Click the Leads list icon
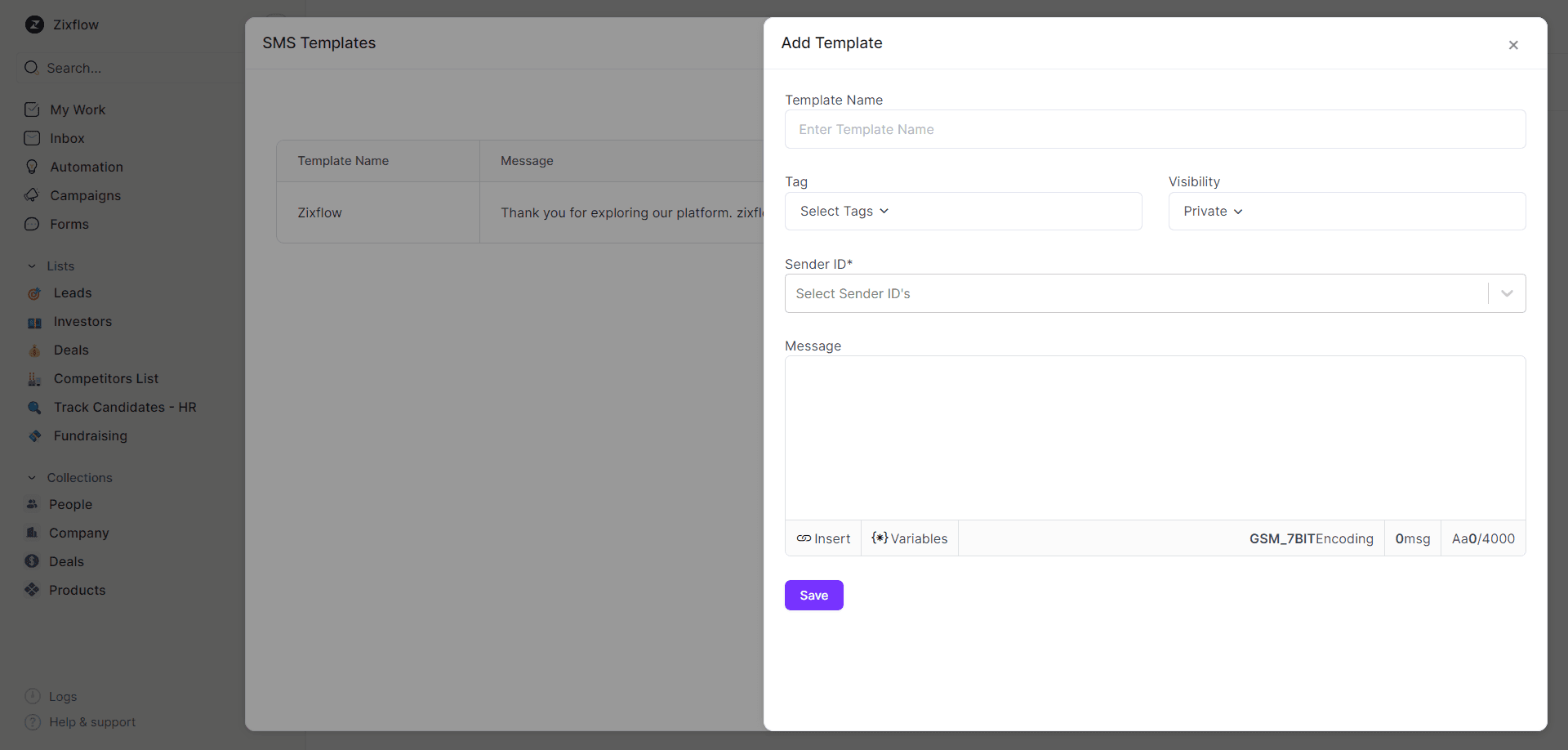 coord(33,292)
